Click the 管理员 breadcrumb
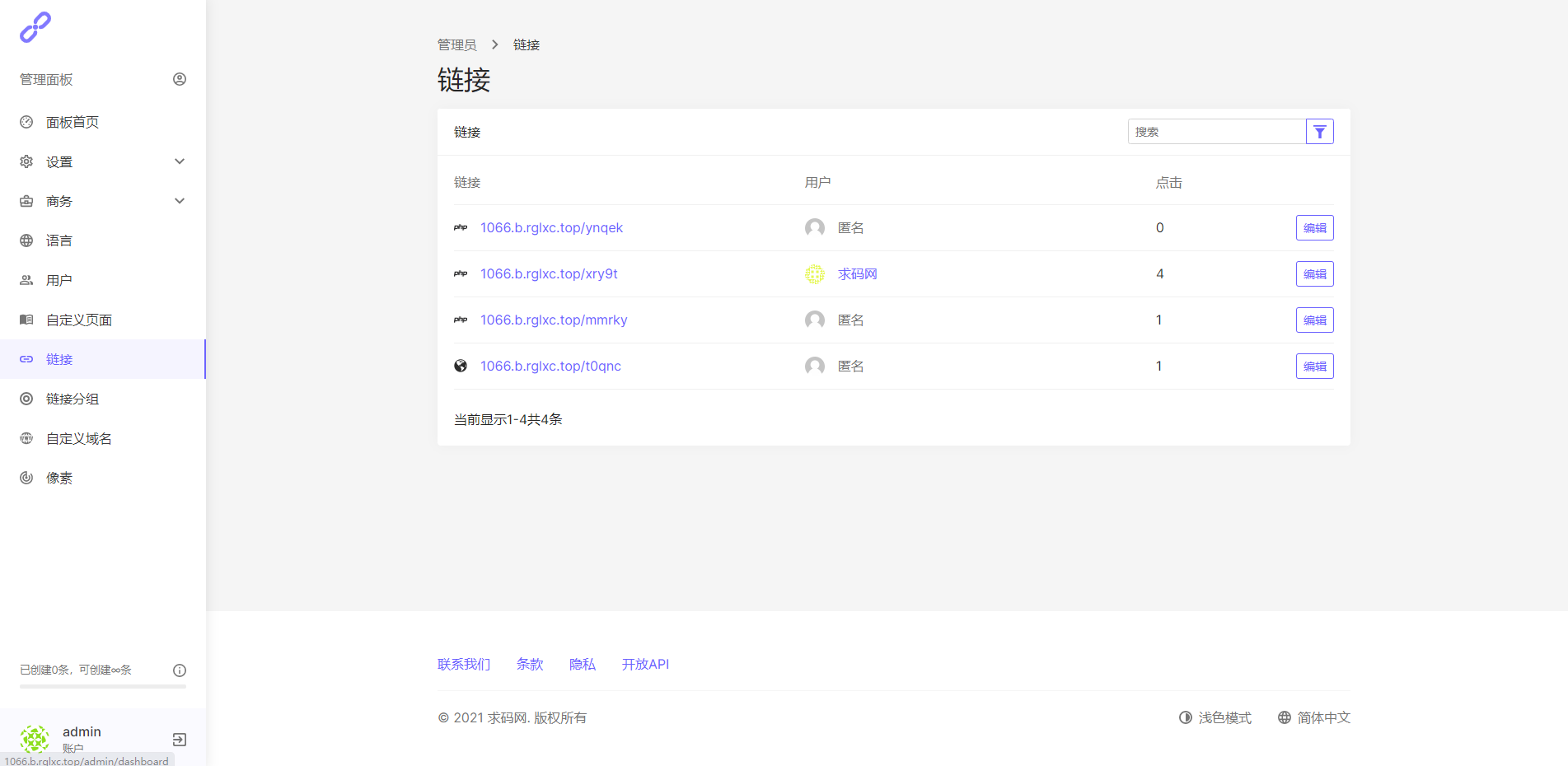This screenshot has width=1568, height=766. (456, 44)
